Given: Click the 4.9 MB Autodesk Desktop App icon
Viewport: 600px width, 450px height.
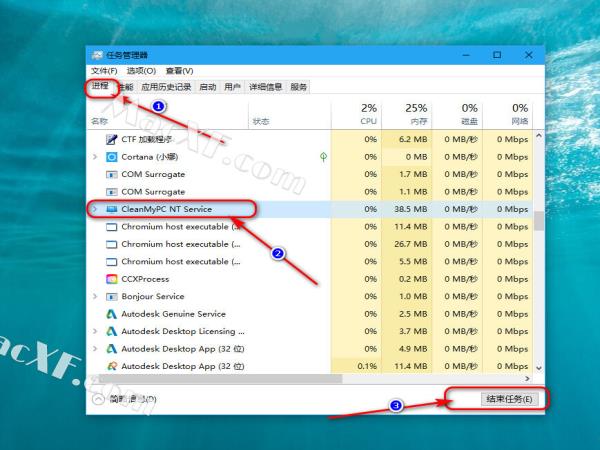Looking at the screenshot, I should [x=111, y=349].
